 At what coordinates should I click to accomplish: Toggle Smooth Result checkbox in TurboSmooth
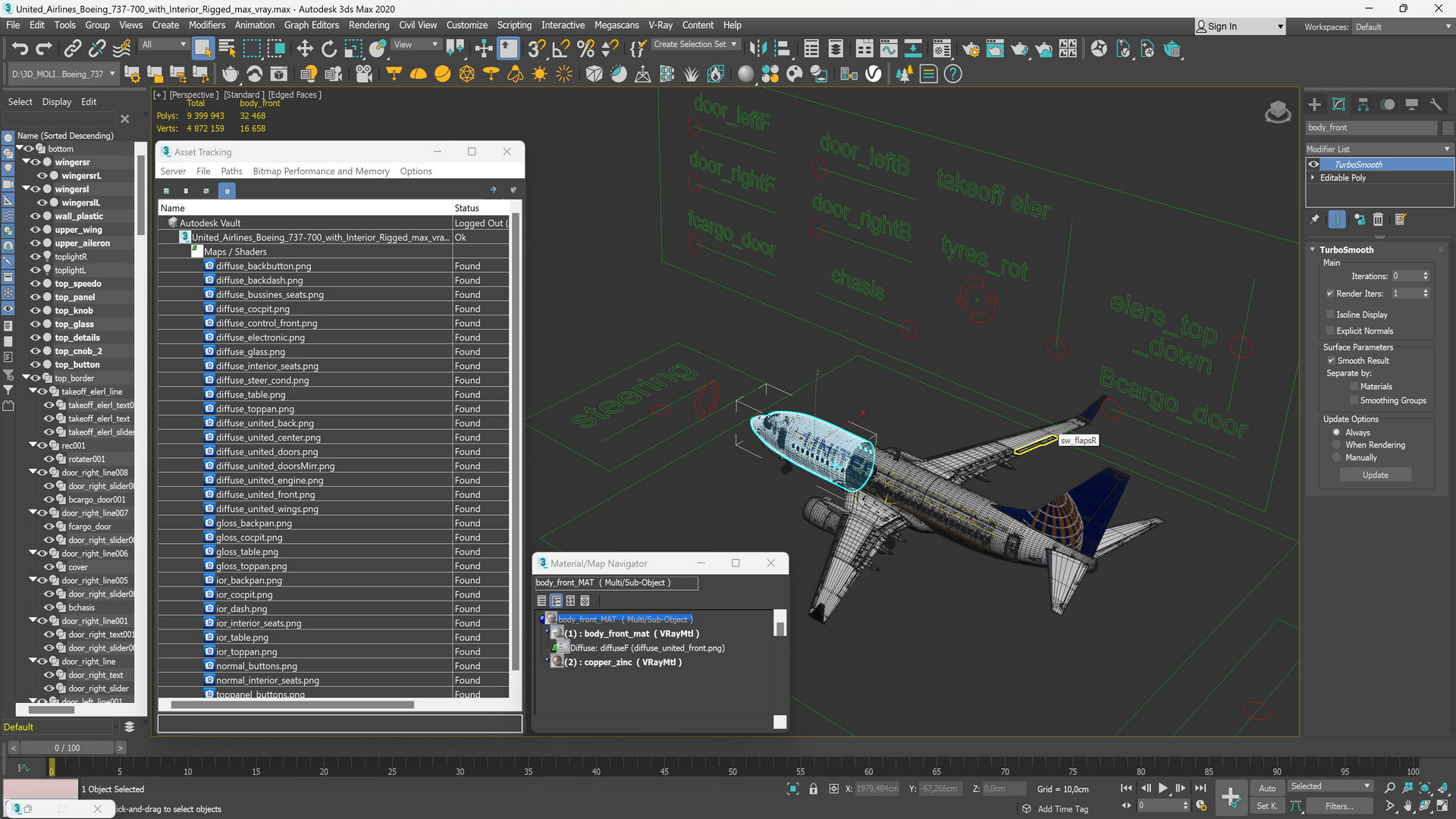click(1331, 360)
